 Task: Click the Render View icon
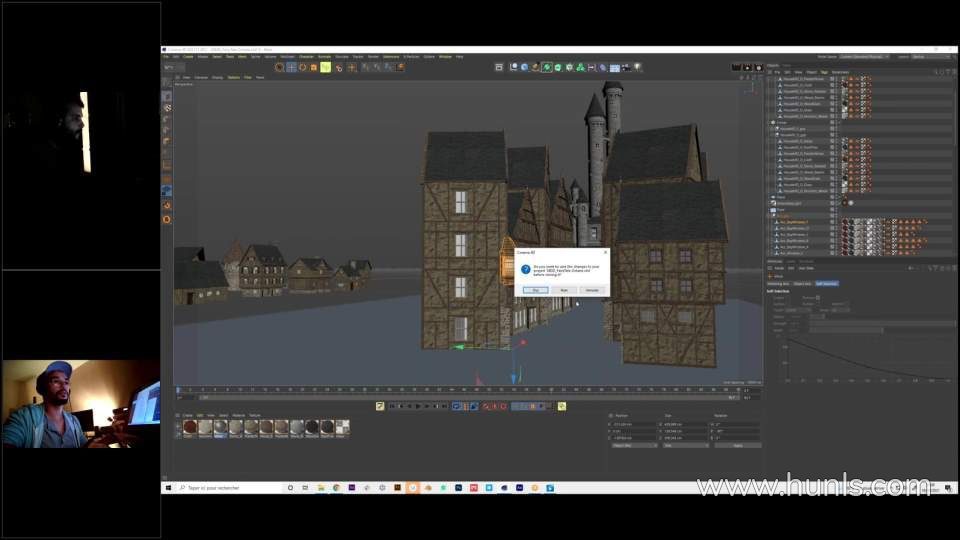(737, 67)
